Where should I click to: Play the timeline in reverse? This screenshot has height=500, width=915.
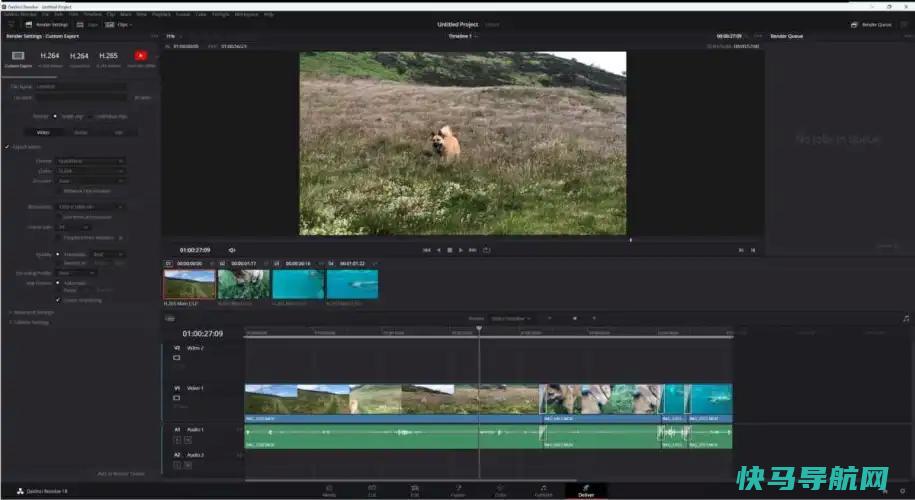438,250
